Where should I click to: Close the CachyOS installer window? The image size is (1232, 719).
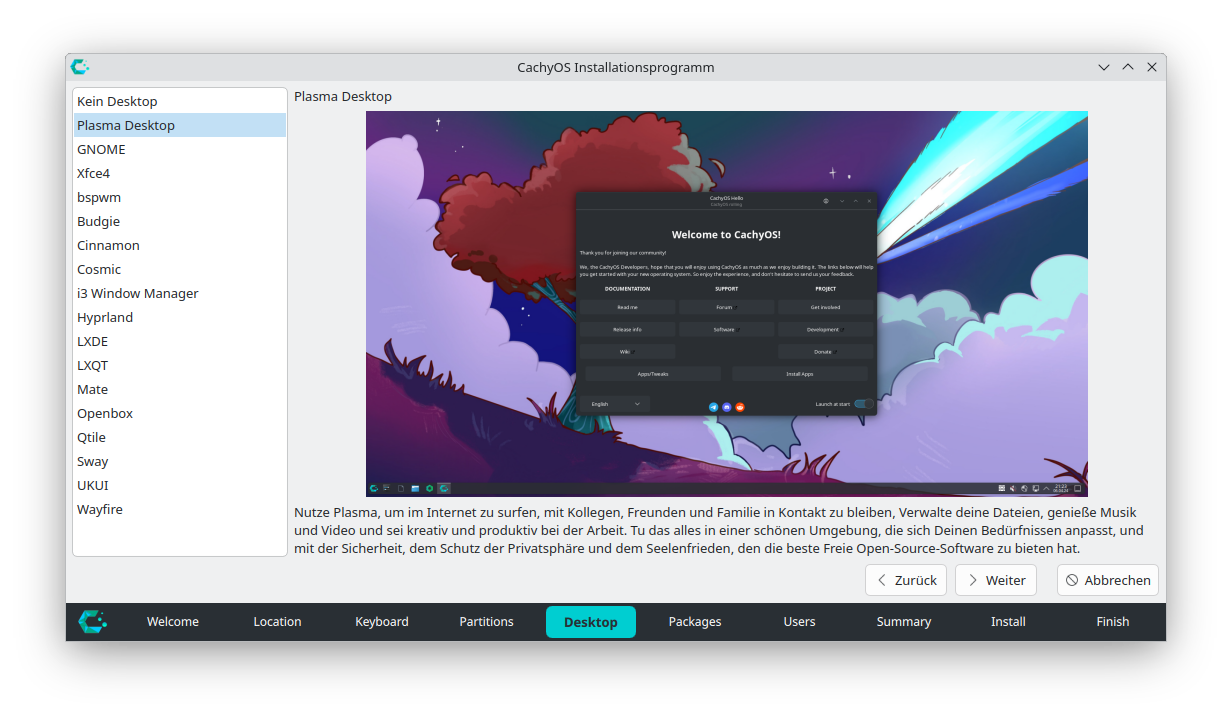coord(1152,67)
